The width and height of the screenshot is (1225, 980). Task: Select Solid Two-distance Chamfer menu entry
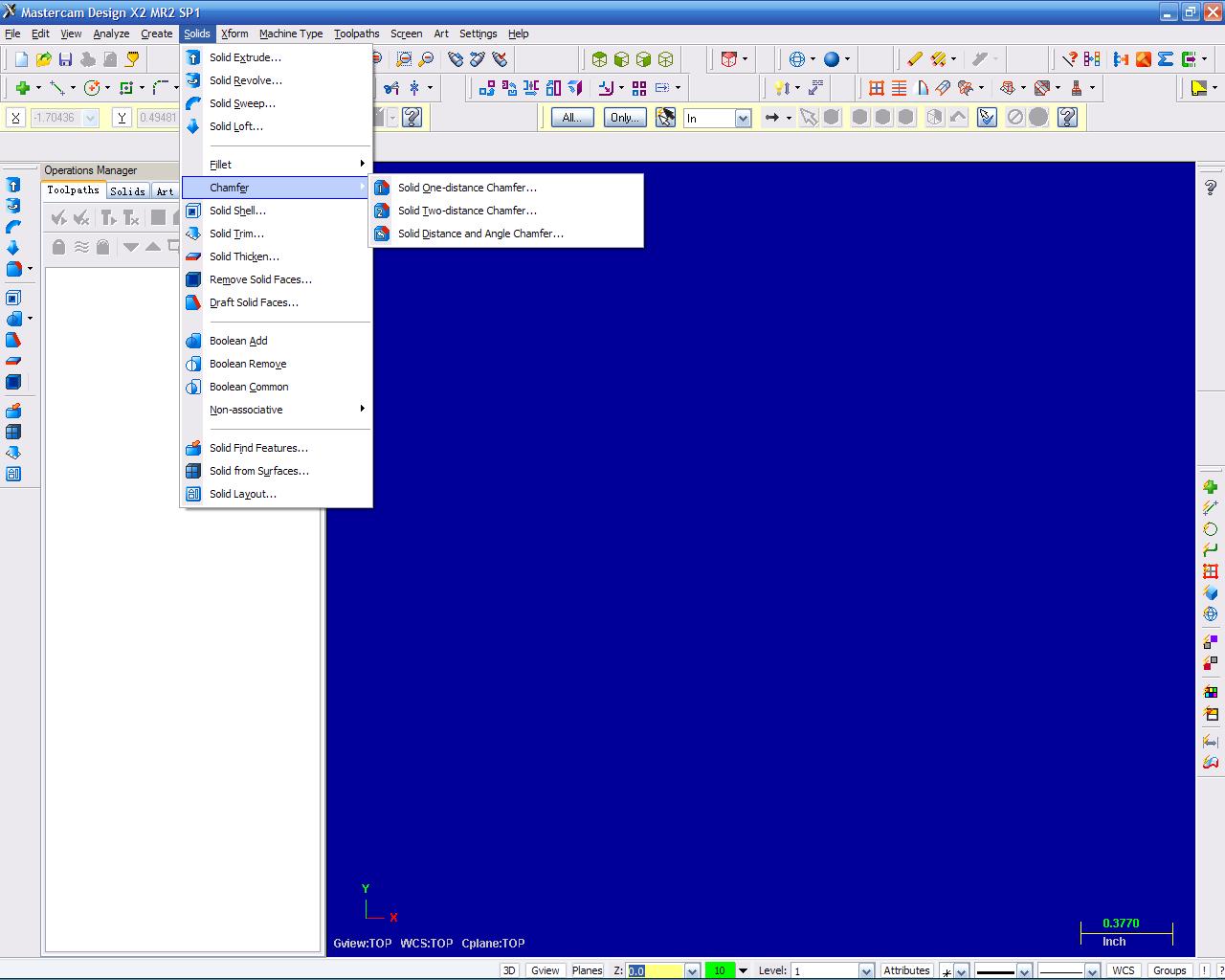coord(506,211)
